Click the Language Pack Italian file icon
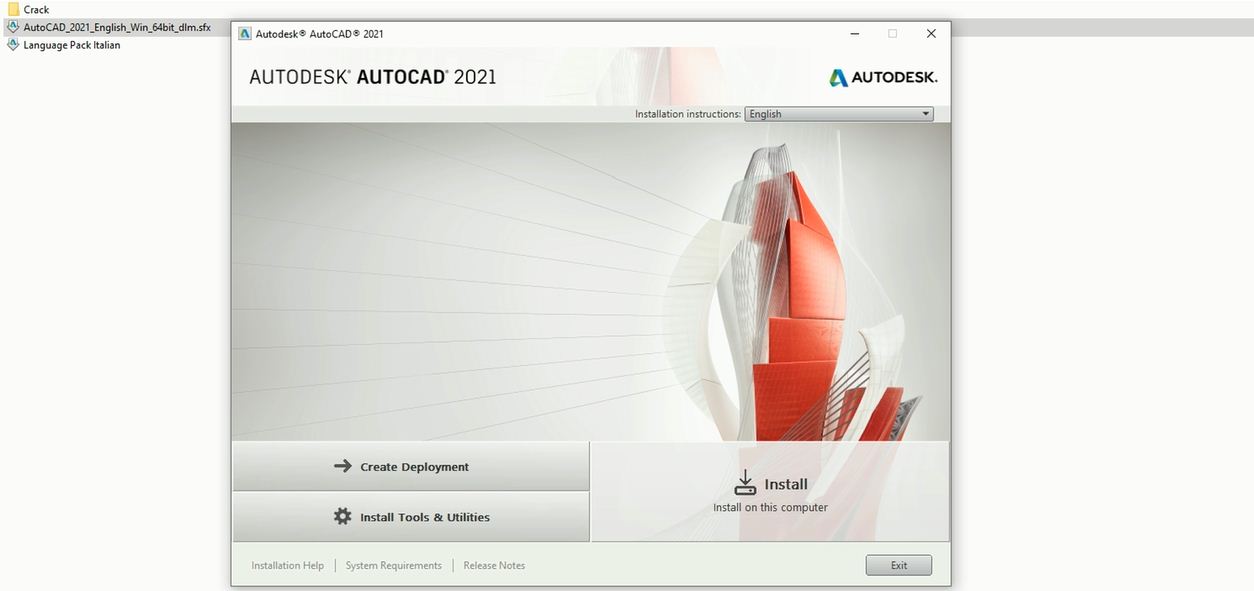1254x591 pixels. coord(13,45)
